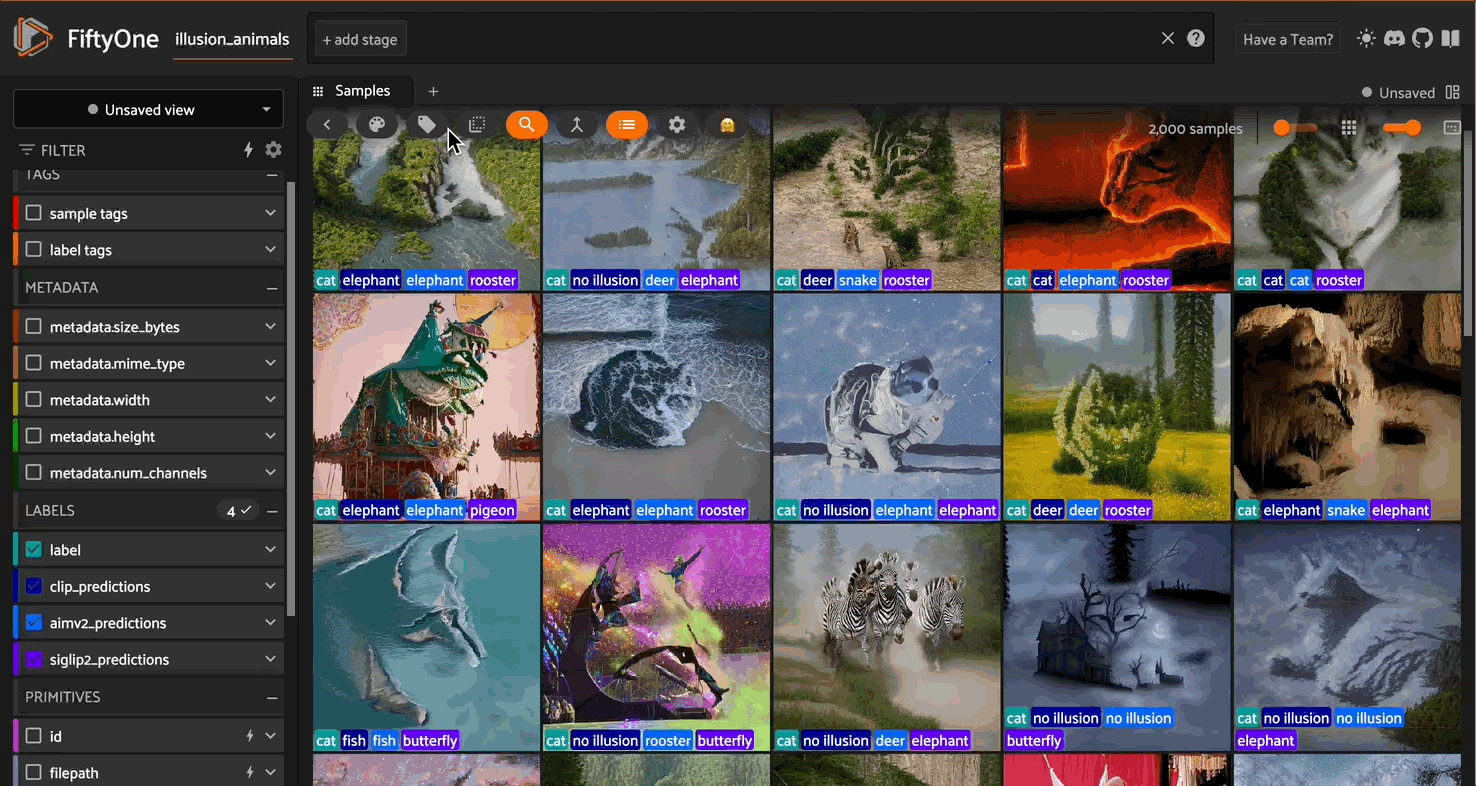Add a new panel with the plus tab
This screenshot has height=786, width=1476.
tap(433, 91)
